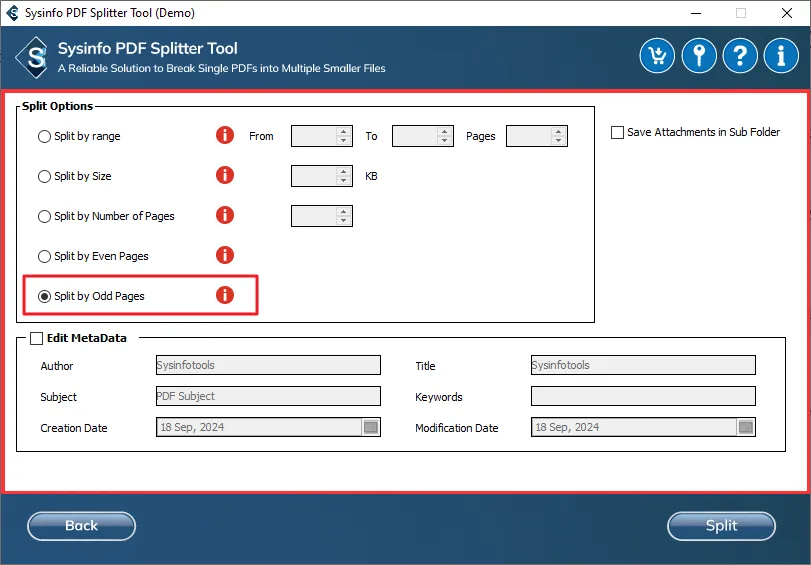Select Split by Even Pages option
The height and width of the screenshot is (565, 811).
(44, 256)
